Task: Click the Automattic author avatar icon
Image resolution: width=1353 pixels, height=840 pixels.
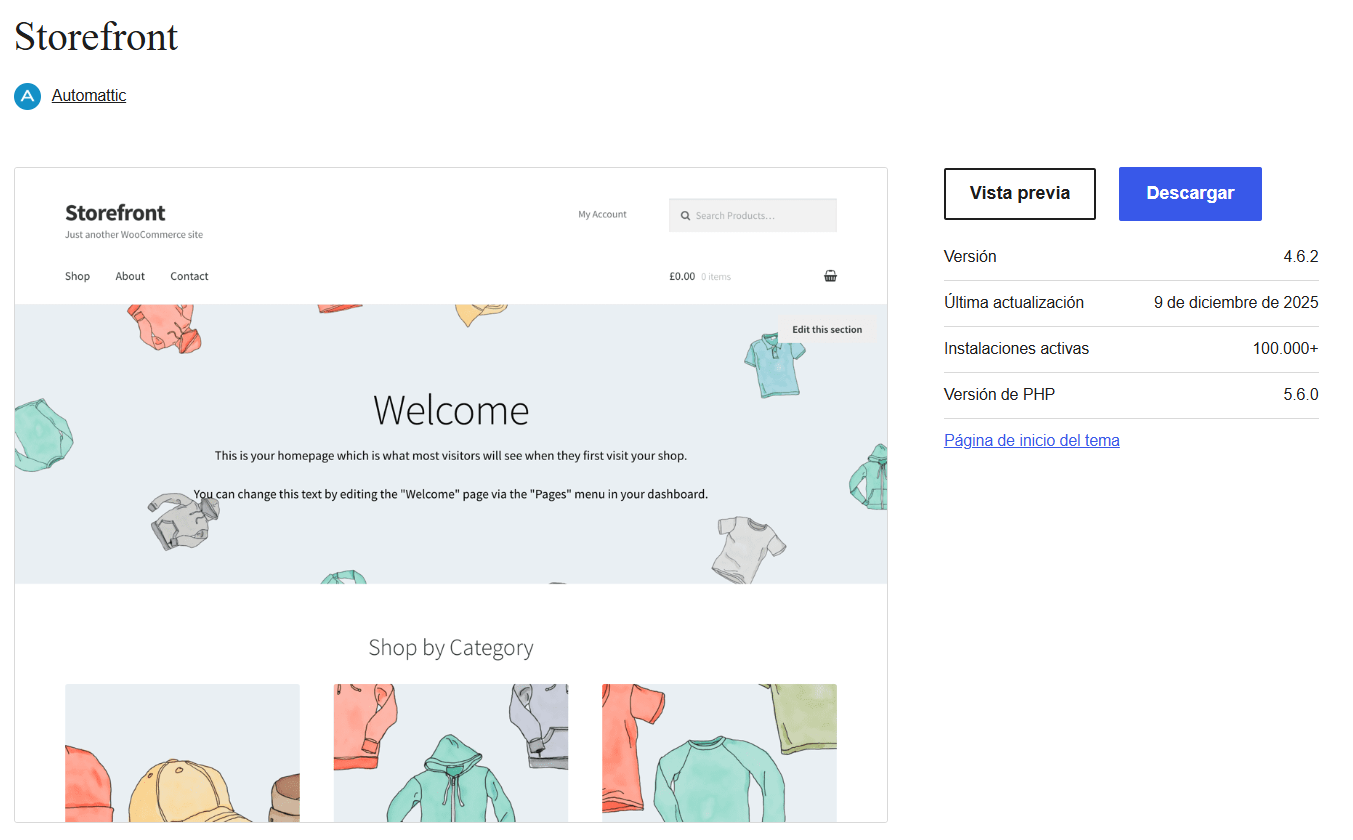Action: (27, 96)
